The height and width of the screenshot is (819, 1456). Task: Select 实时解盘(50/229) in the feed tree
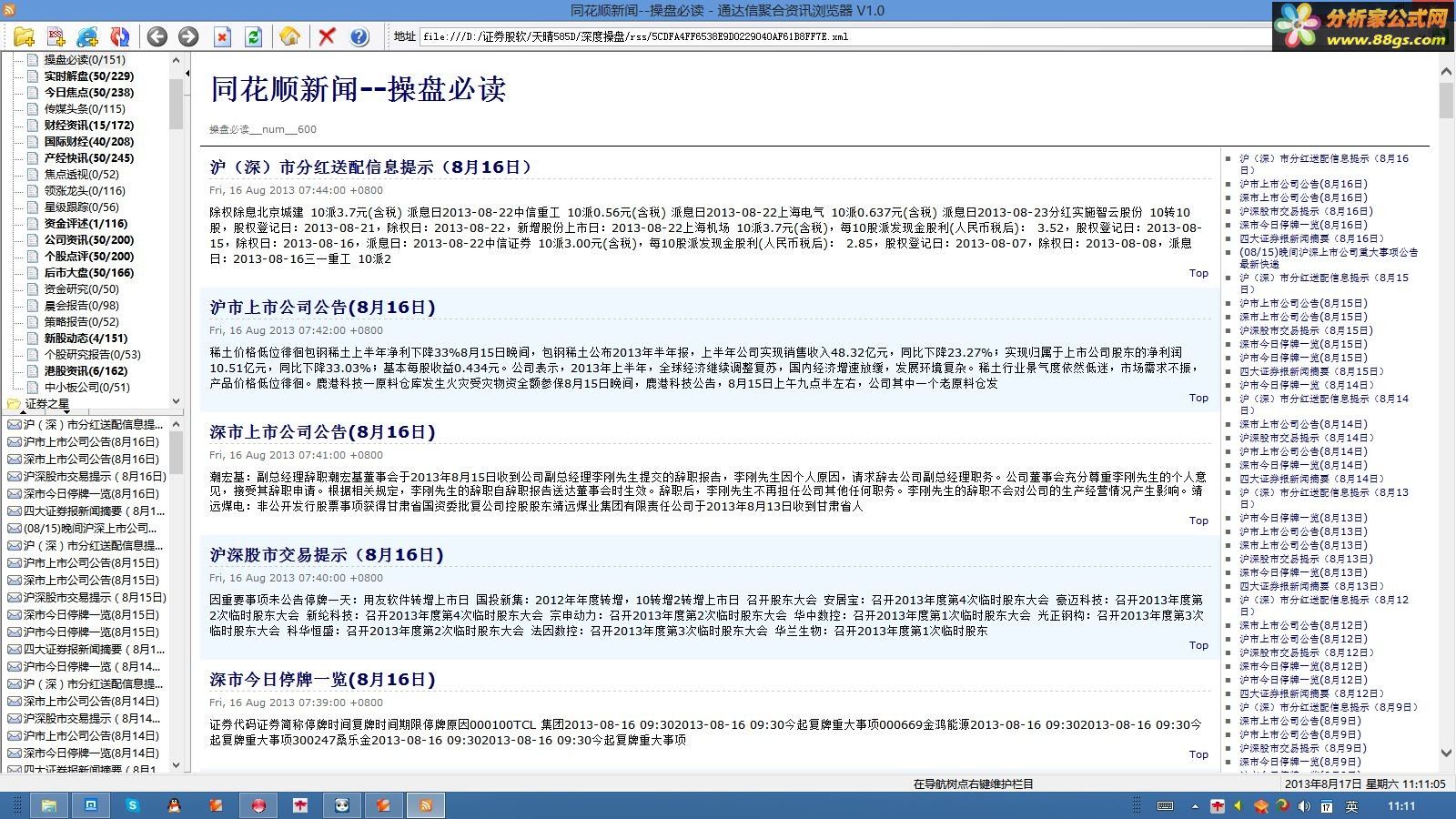[89, 76]
